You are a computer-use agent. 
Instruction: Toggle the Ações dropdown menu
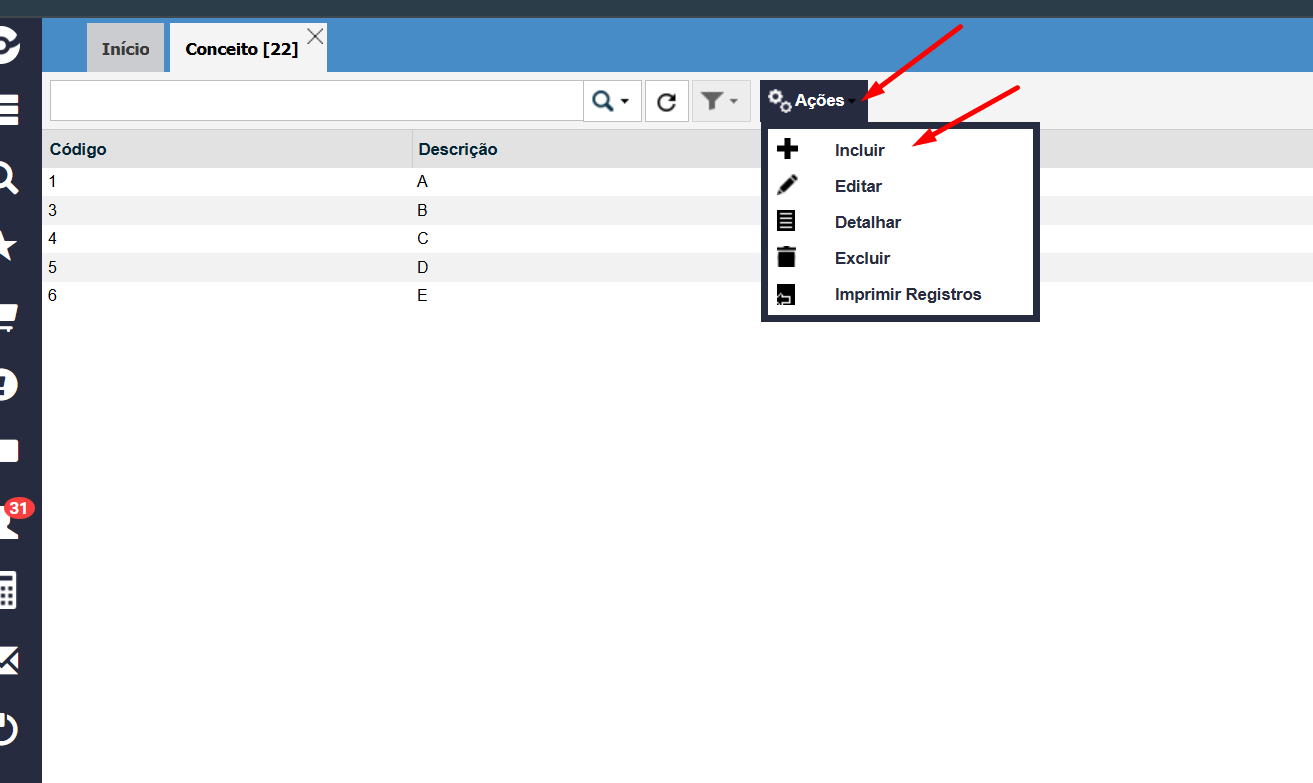click(x=813, y=101)
